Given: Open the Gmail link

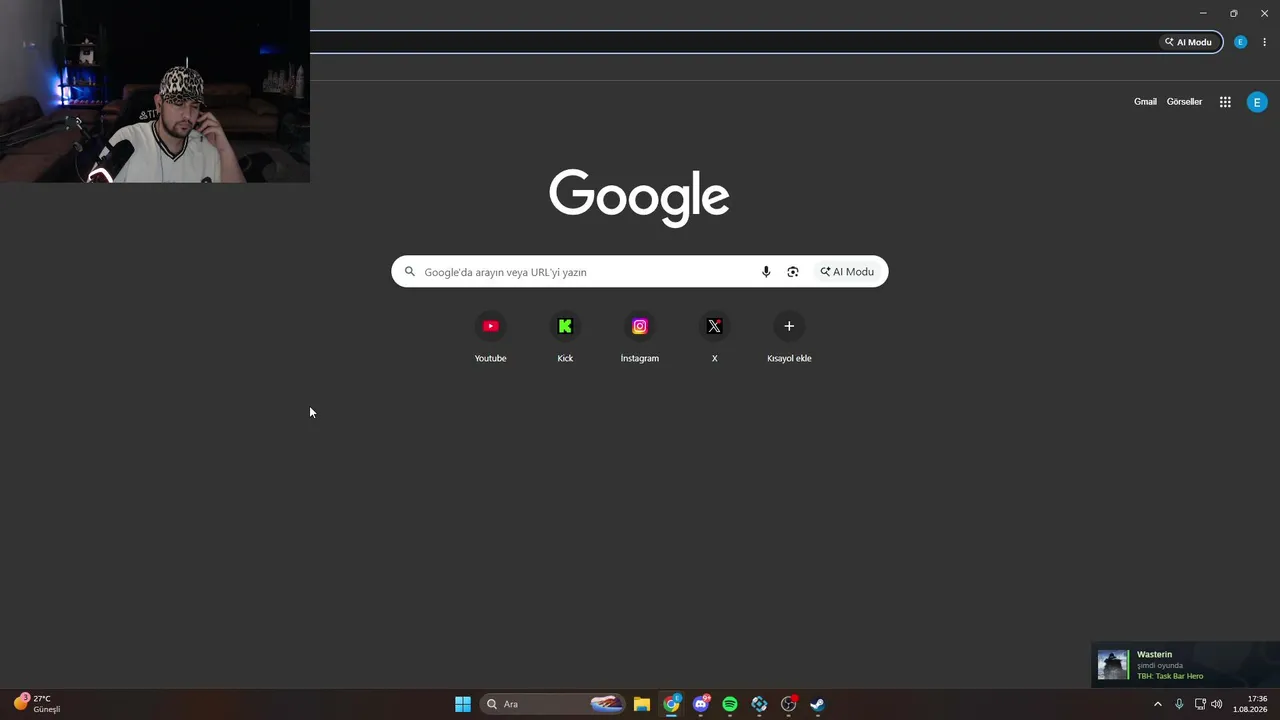Looking at the screenshot, I should [x=1145, y=102].
